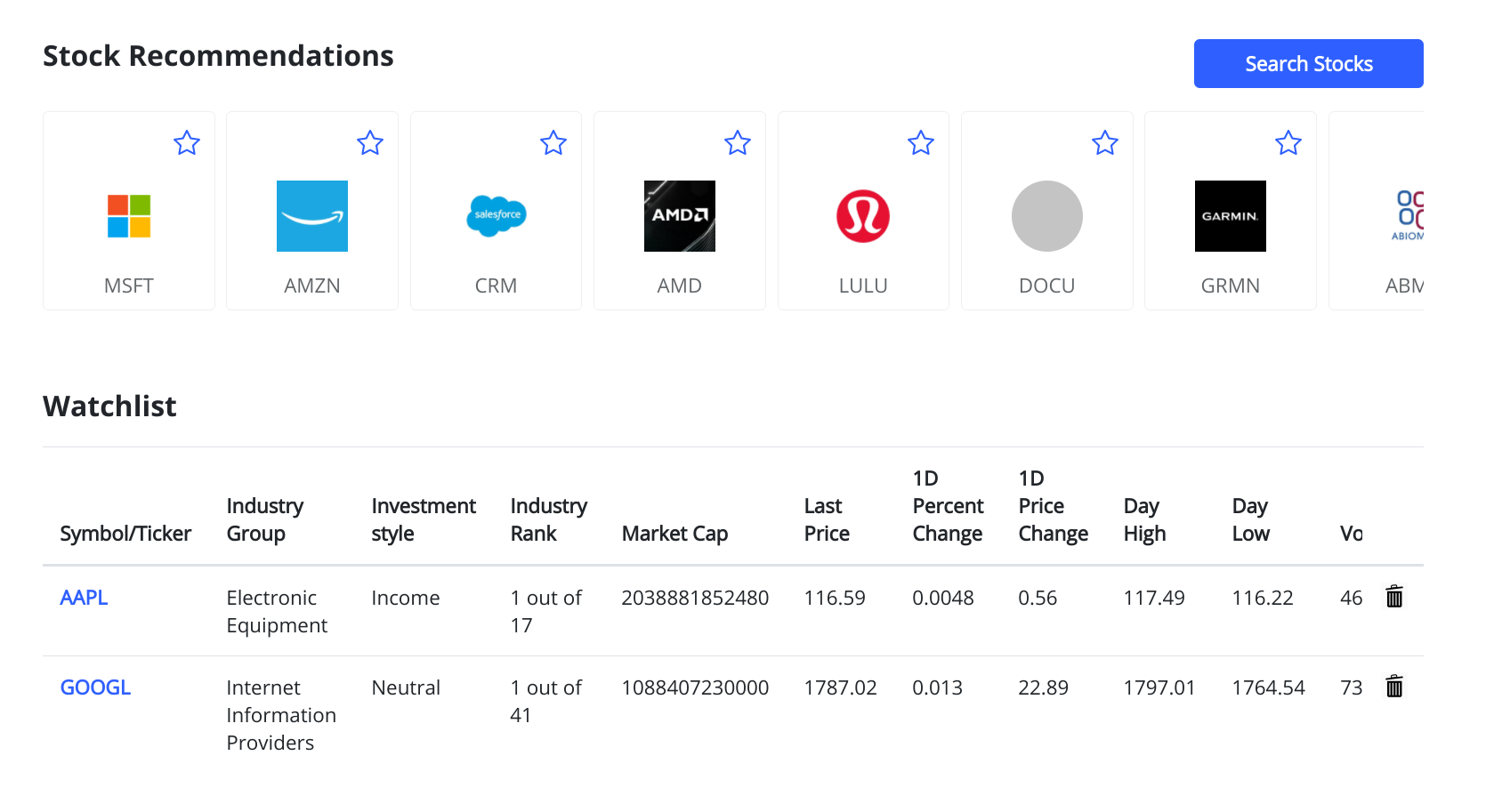Click the Amazon logo on AMZN card
Screen dimensions: 1494x812
[x=312, y=216]
